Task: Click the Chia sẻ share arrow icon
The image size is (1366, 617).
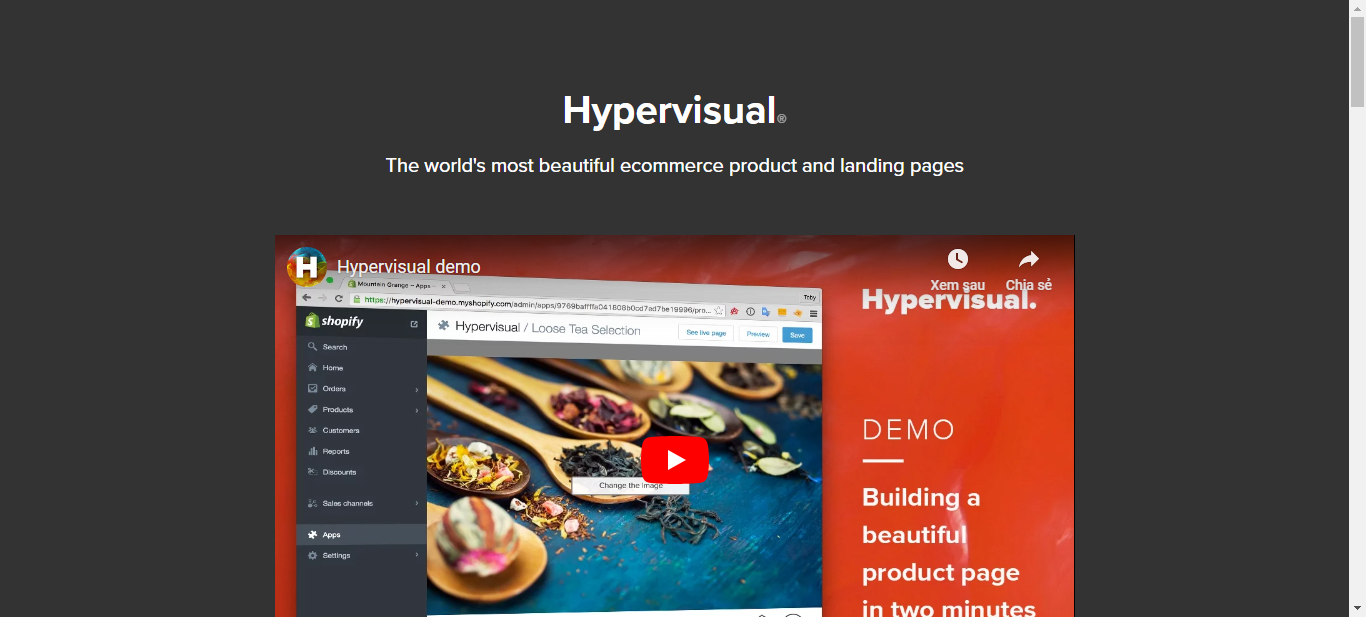Action: (1029, 260)
